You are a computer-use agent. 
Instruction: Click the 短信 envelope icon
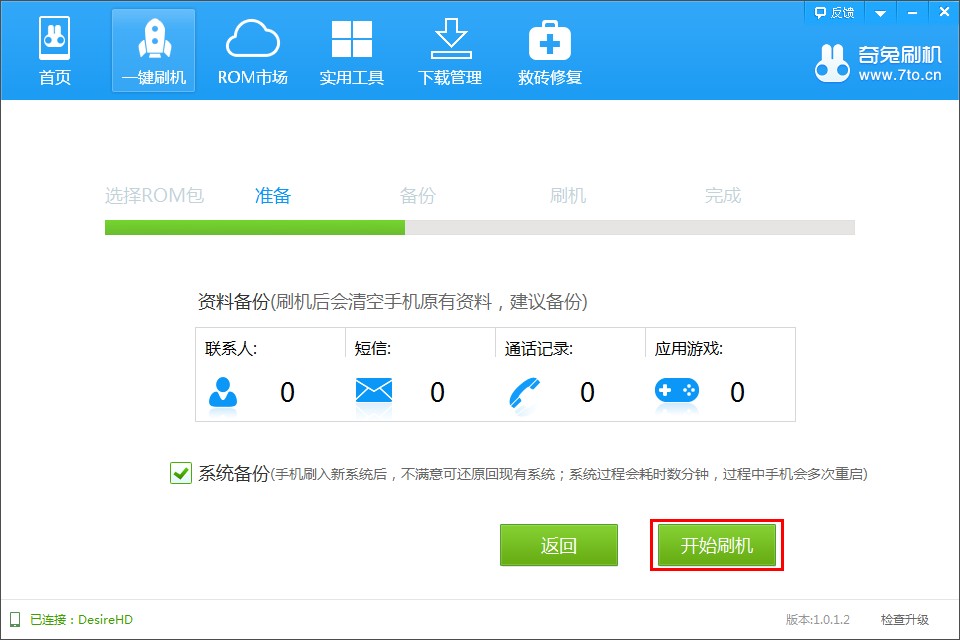click(x=373, y=390)
